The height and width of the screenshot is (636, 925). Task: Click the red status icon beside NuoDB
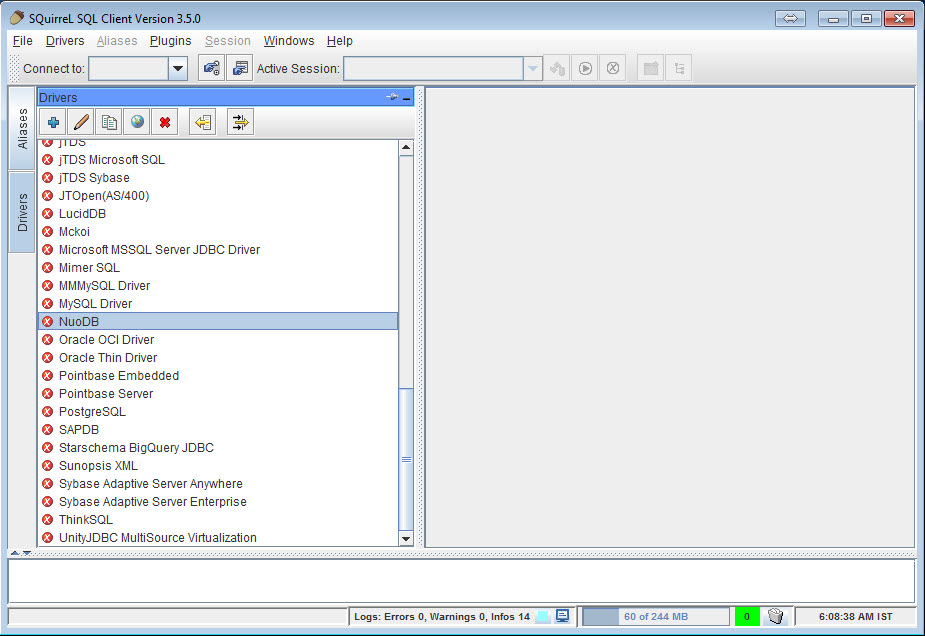(48, 322)
